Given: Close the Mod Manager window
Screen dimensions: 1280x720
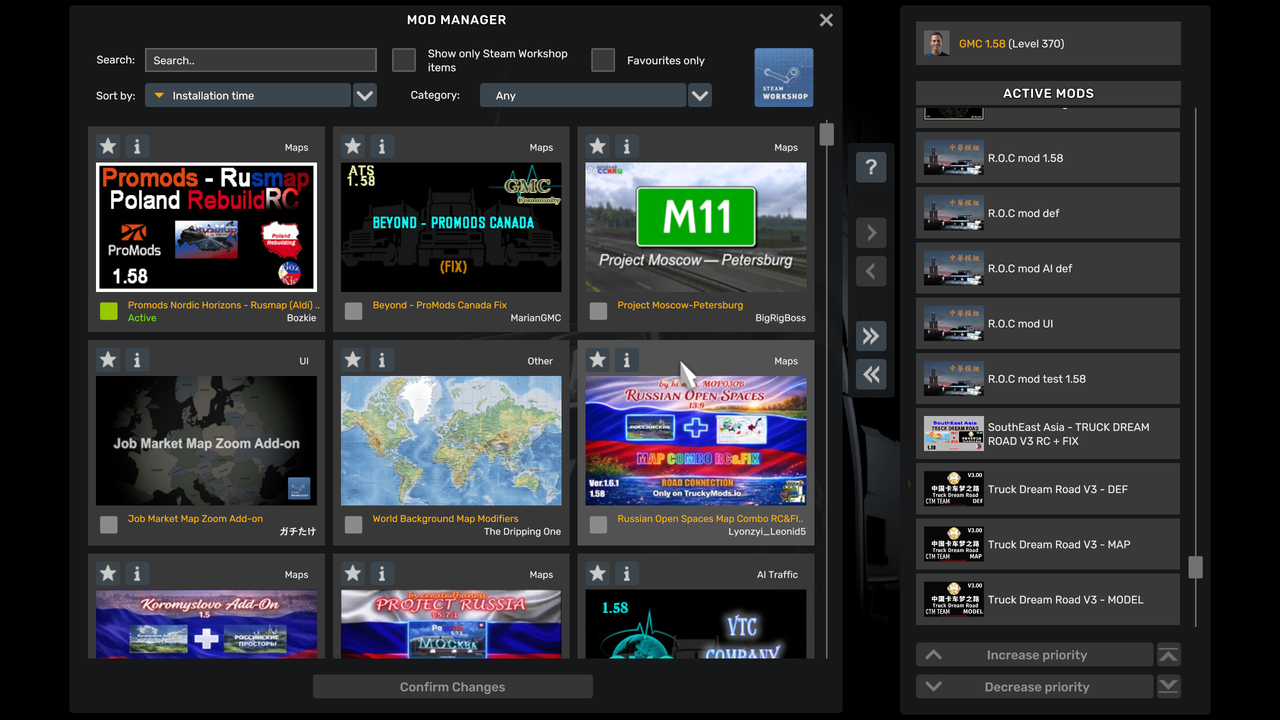Looking at the screenshot, I should tap(826, 20).
